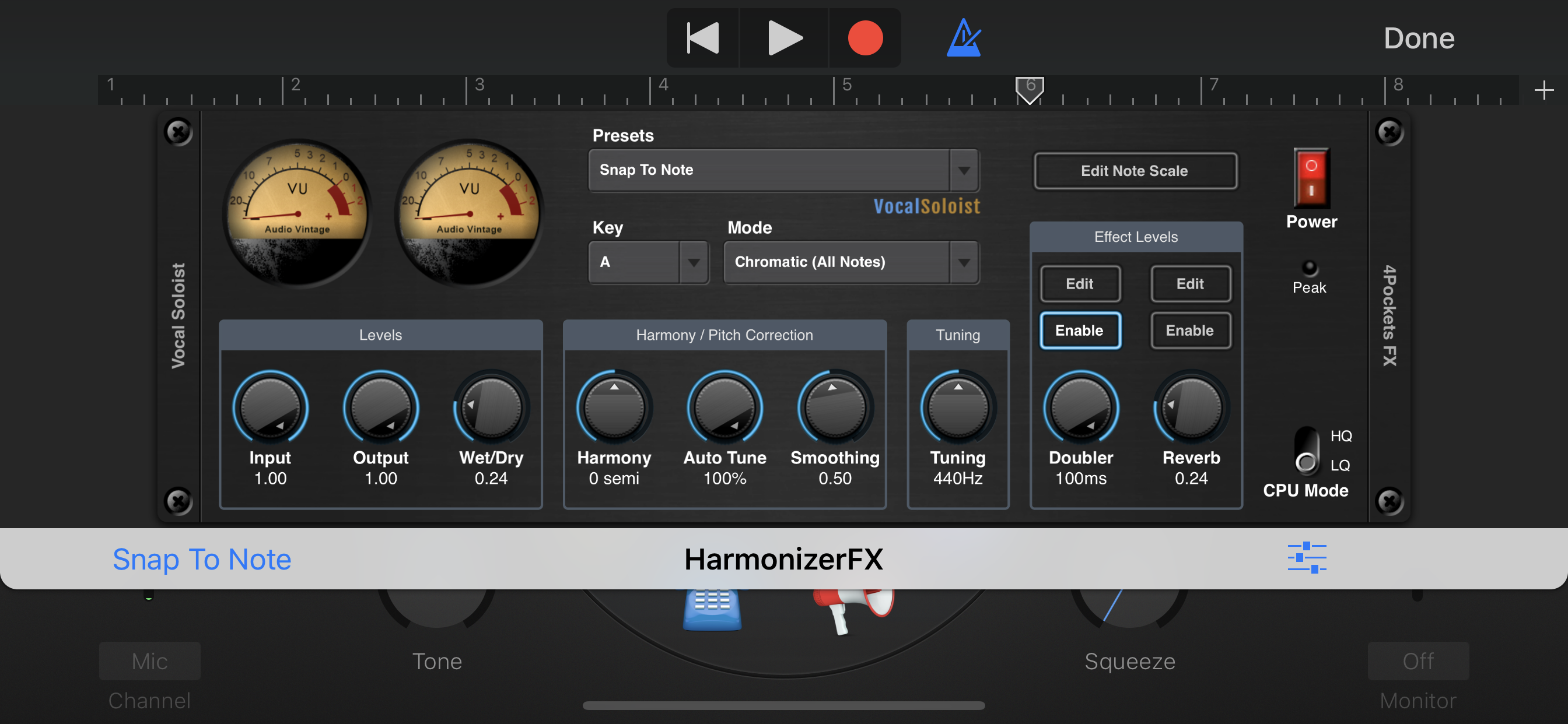Image resolution: width=1568 pixels, height=724 pixels.
Task: Click Edit Note Scale button
Action: (x=1135, y=171)
